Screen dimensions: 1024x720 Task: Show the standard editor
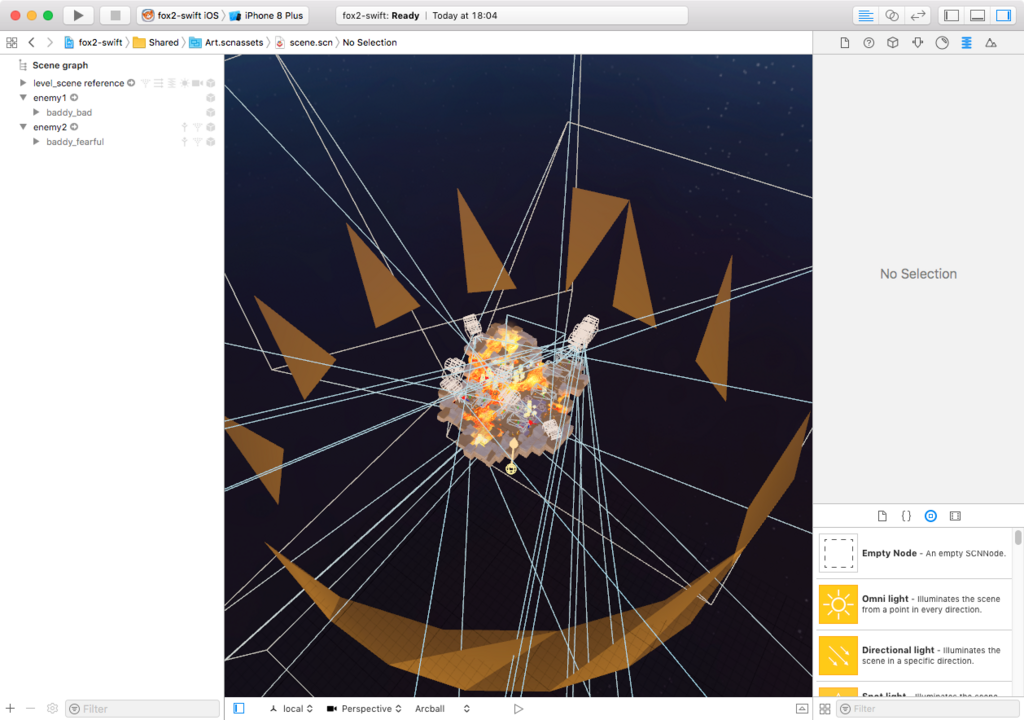[865, 15]
